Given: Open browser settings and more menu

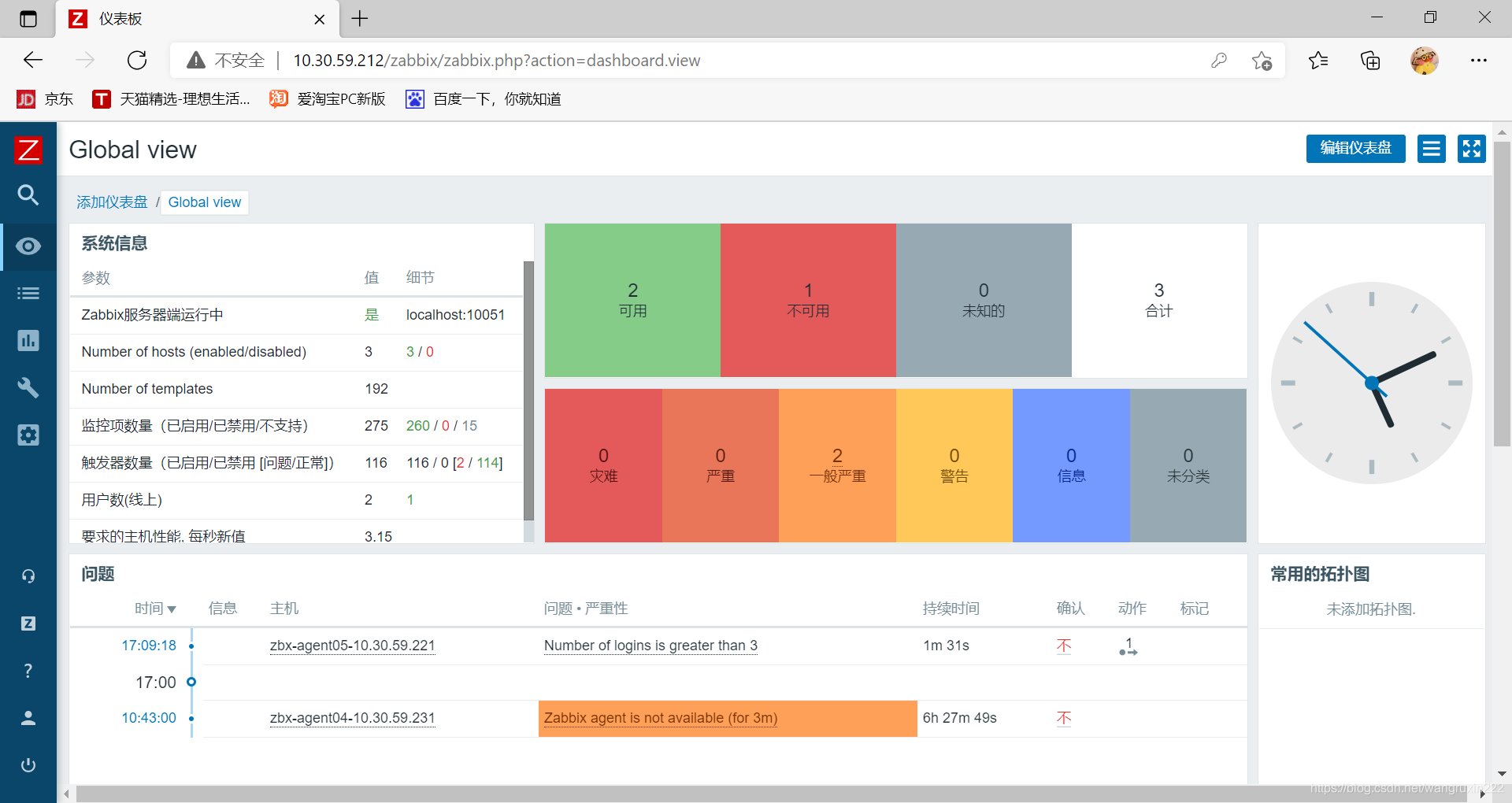Looking at the screenshot, I should coord(1479,60).
